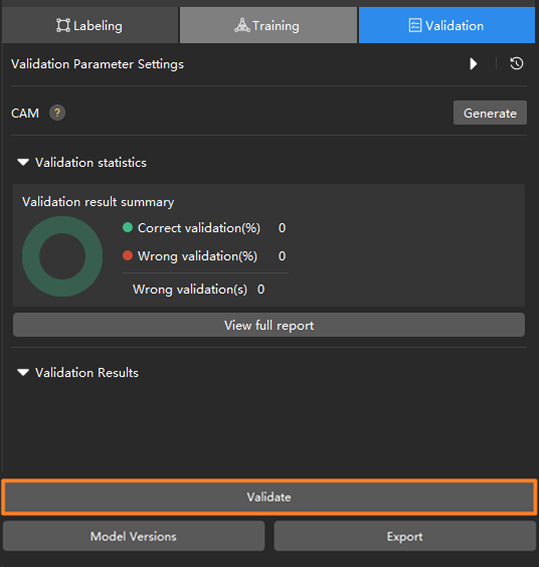Start validation with the Validate button

click(x=269, y=497)
